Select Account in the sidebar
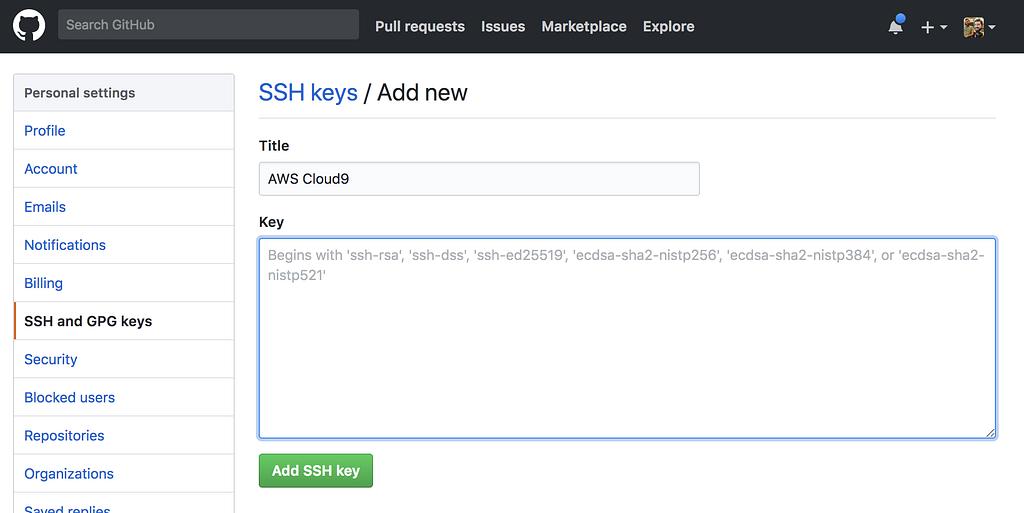Viewport: 1024px width, 513px height. point(51,169)
